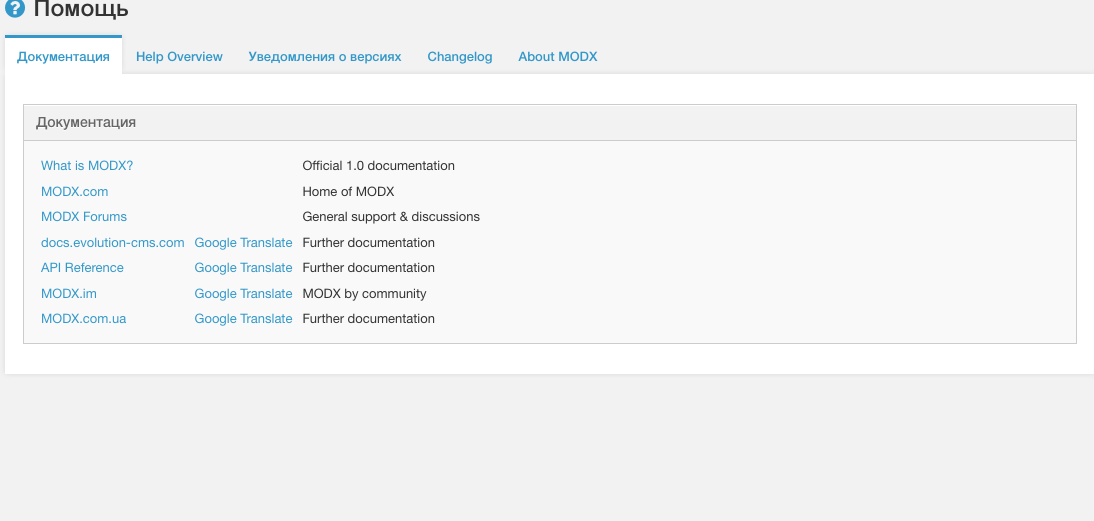Open docs.evolution-cms.com link
Viewport: 1094px width, 521px height.
click(x=113, y=243)
